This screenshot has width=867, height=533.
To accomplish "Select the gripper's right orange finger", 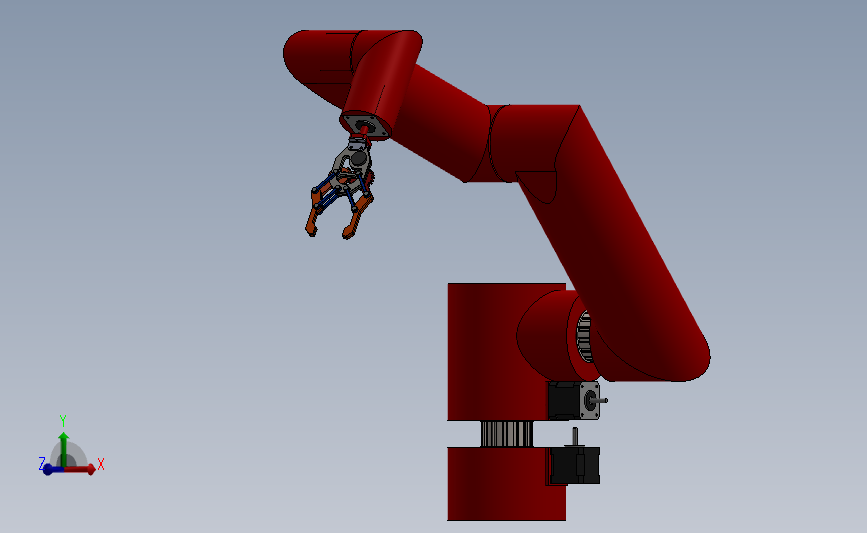I will [x=357, y=217].
